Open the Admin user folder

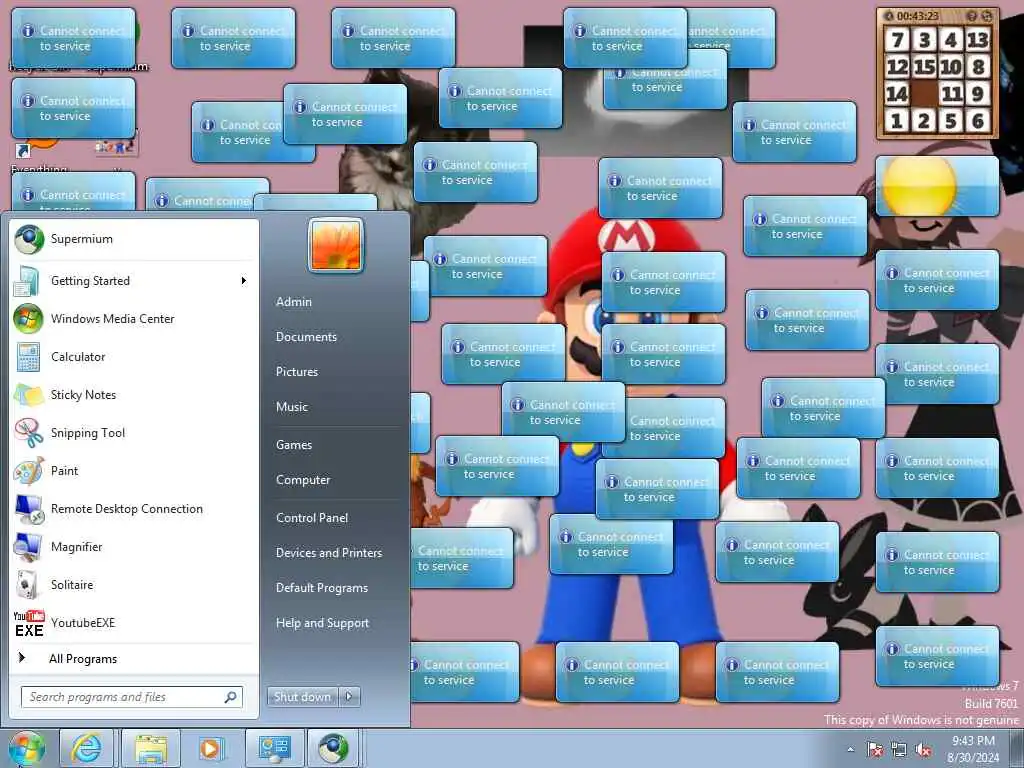[294, 302]
